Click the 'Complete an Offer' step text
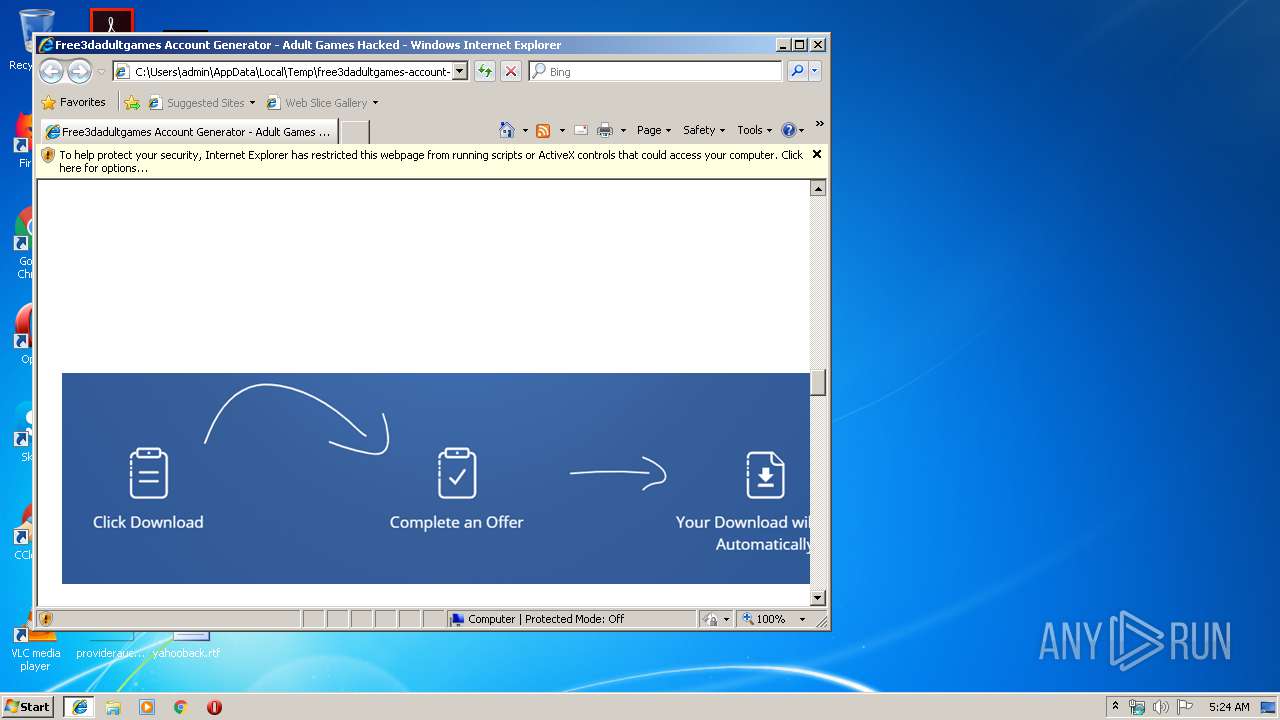 click(456, 522)
